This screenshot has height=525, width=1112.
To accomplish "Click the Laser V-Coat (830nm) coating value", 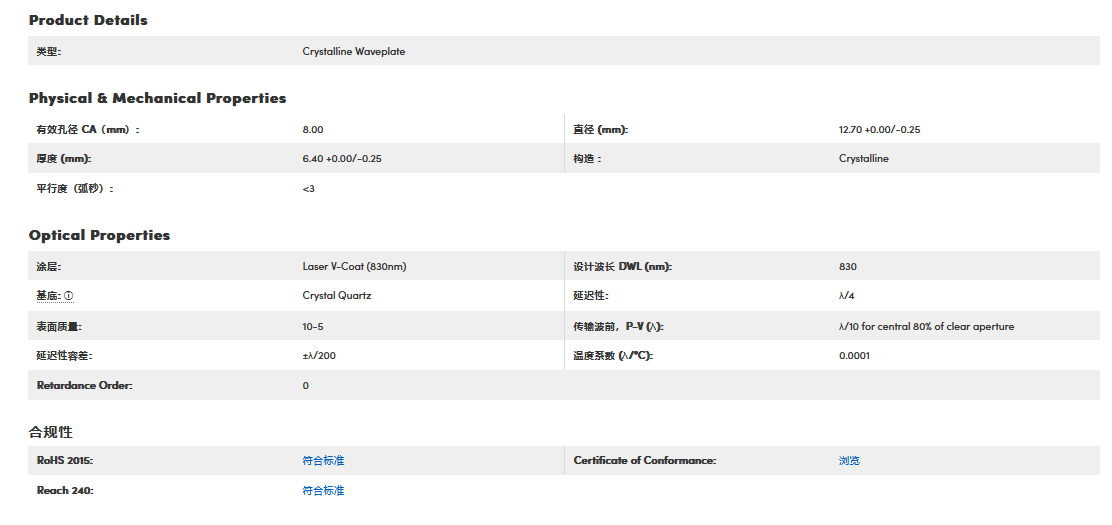I will click(354, 267).
